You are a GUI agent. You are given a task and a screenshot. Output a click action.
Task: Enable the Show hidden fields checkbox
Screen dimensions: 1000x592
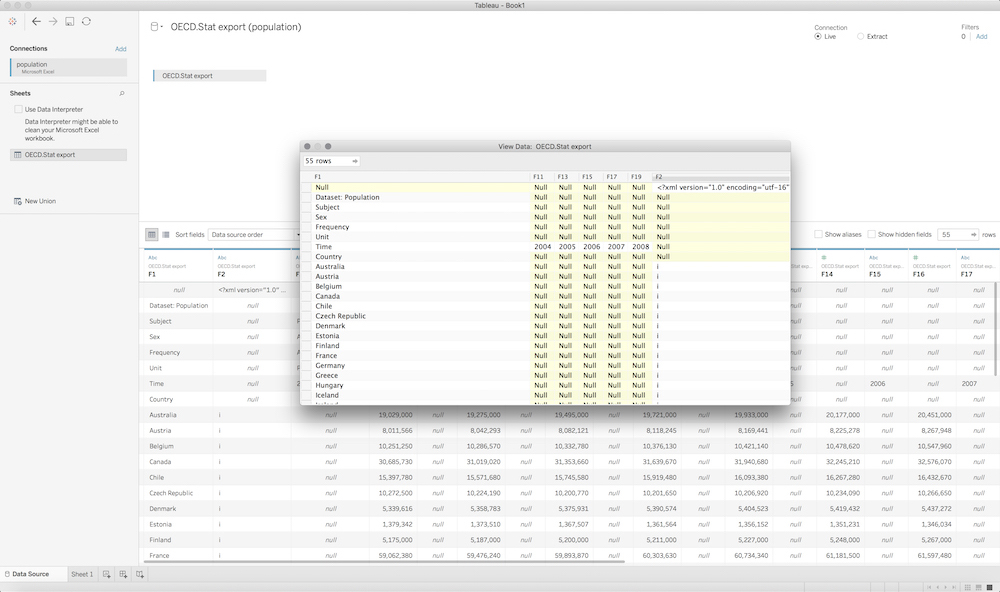coord(871,234)
